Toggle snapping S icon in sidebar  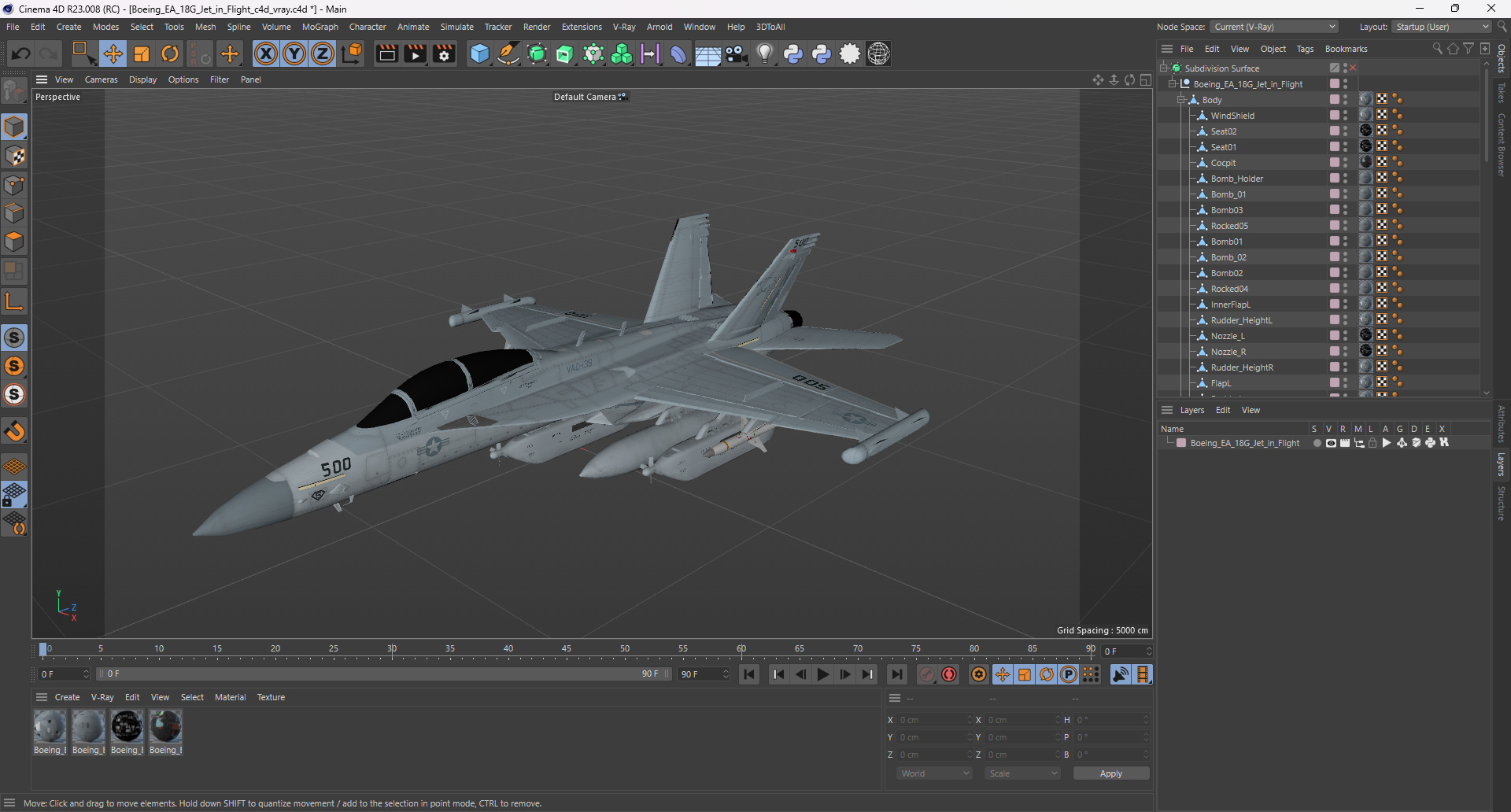14,338
